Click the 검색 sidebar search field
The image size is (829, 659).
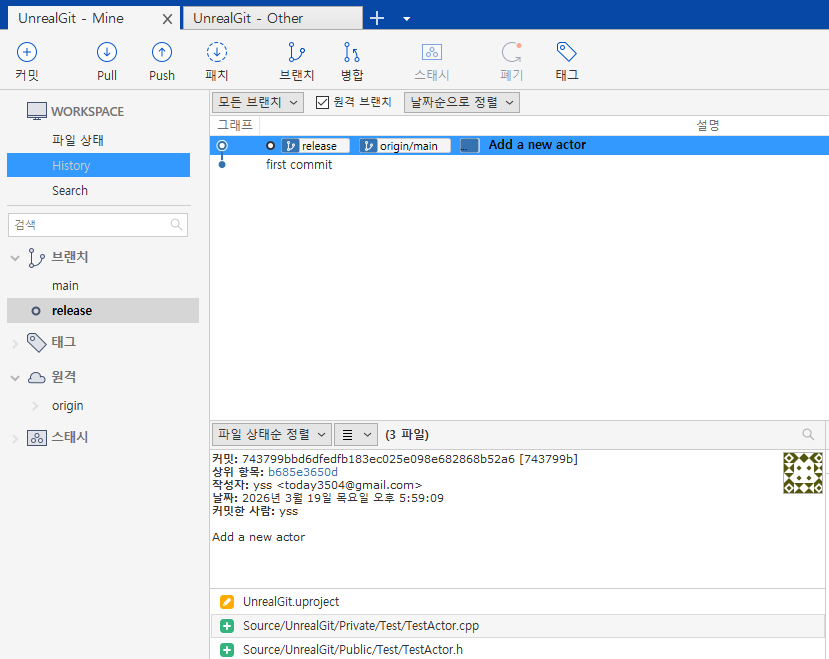point(98,225)
